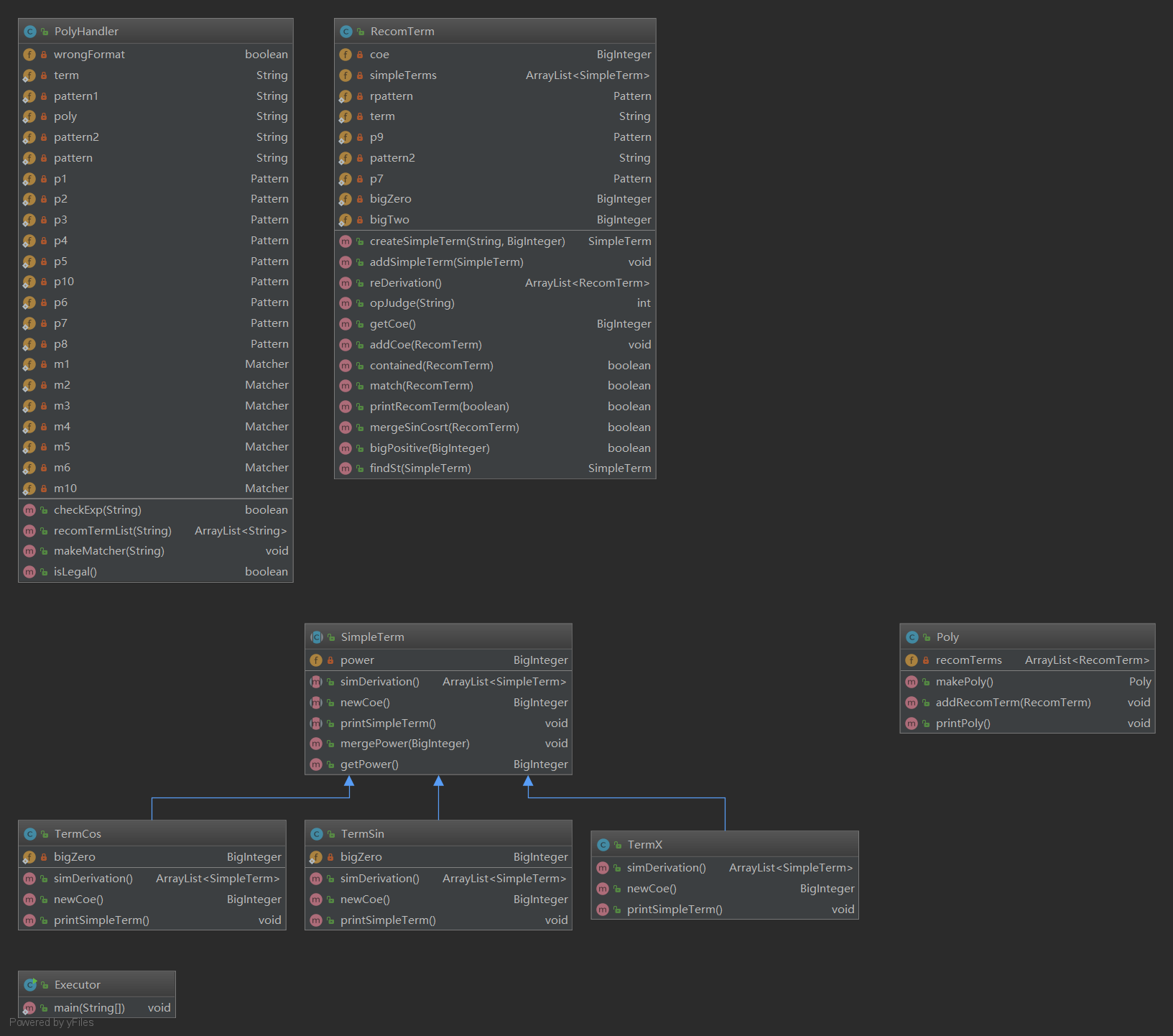Select the PolyHandler class title
This screenshot has height=1036, width=1173.
pyautogui.click(x=86, y=32)
